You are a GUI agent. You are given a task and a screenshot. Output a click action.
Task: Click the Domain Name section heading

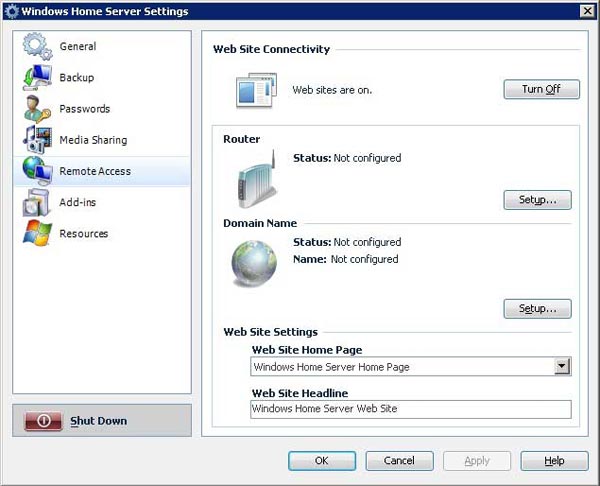click(x=260, y=223)
